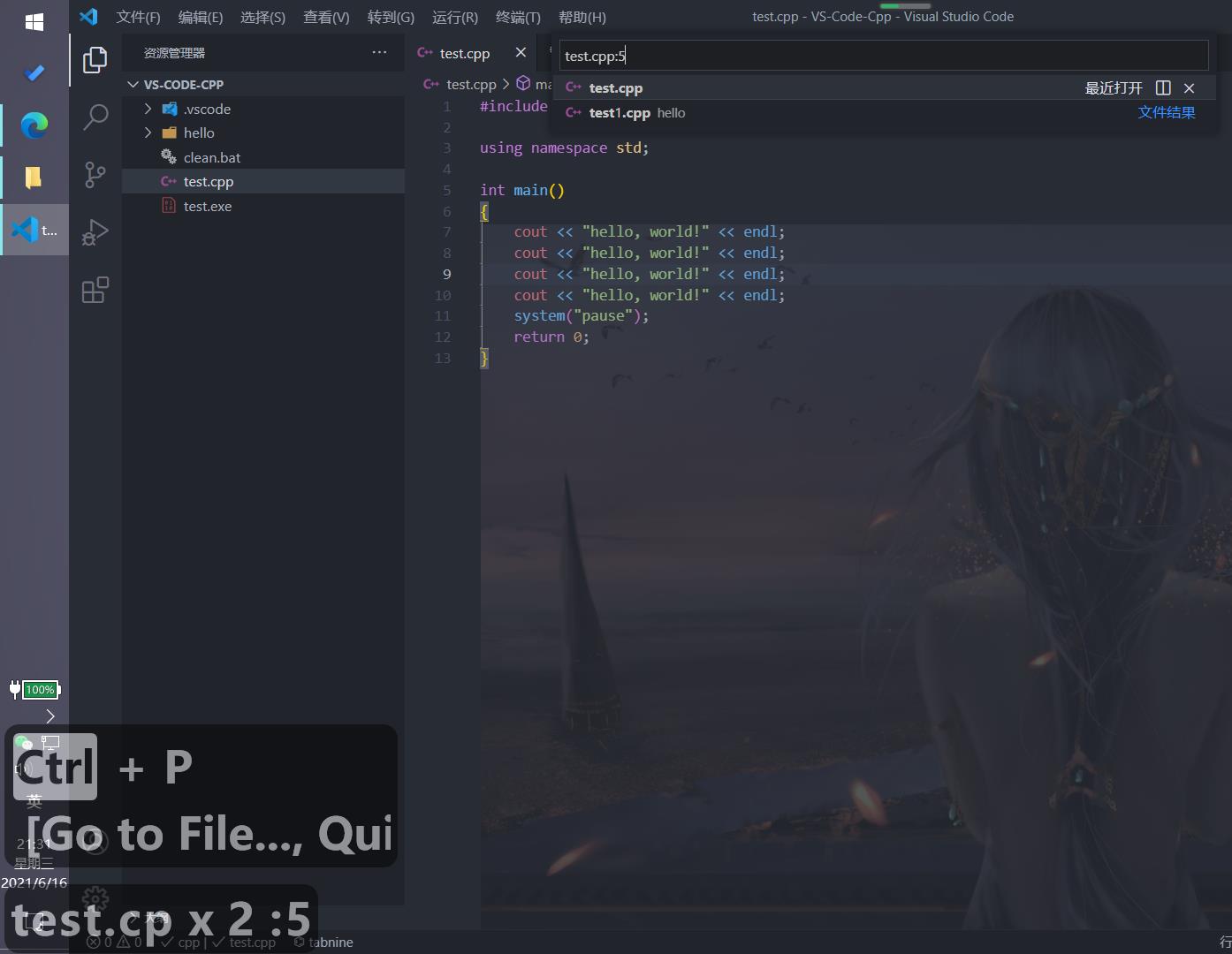Screen dimensions: 1232x954
Task: Open the Source Control view
Action: coord(95,174)
